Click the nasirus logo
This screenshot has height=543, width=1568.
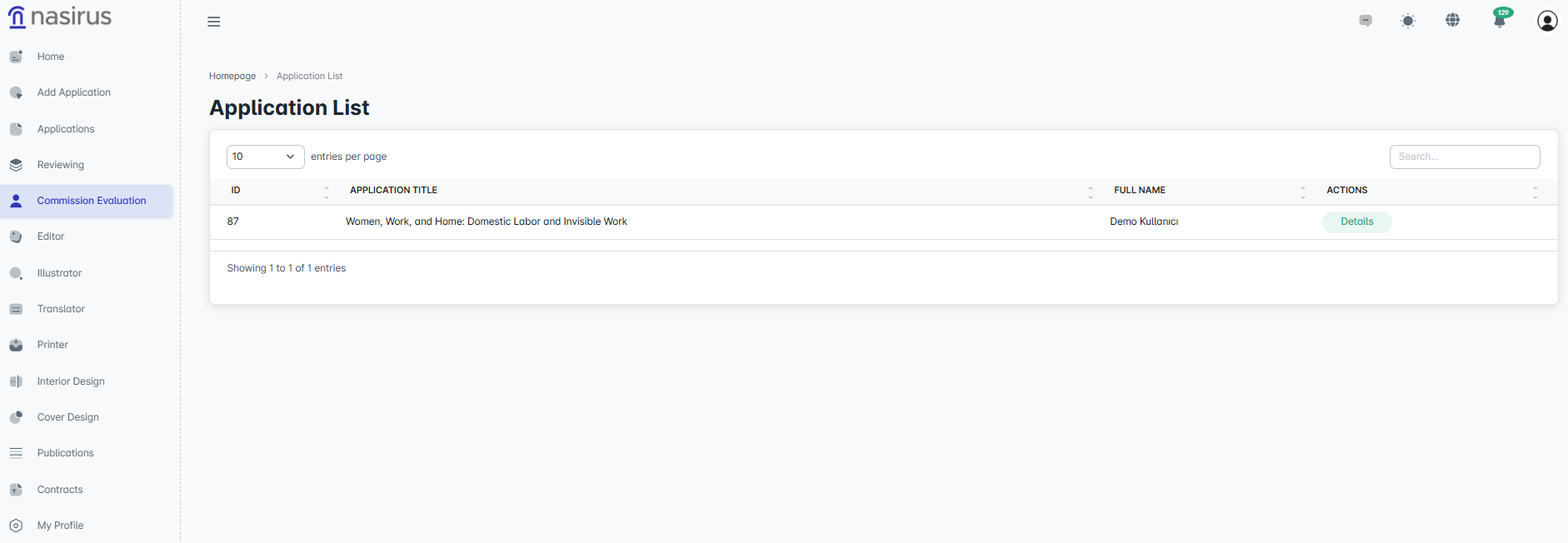click(60, 17)
